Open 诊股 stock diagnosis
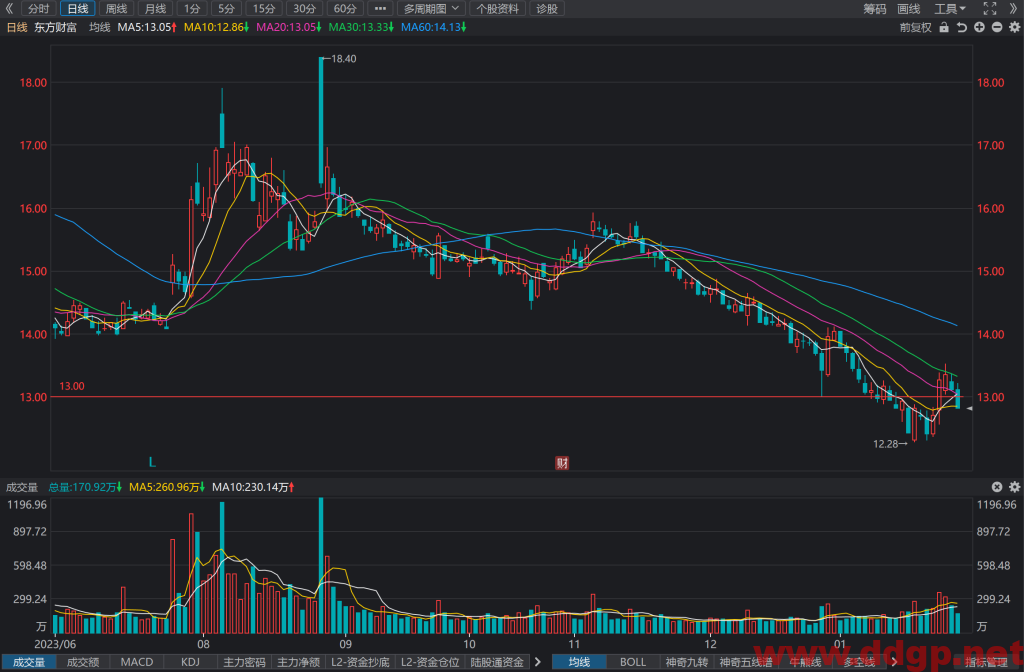This screenshot has width=1024, height=672. [547, 8]
